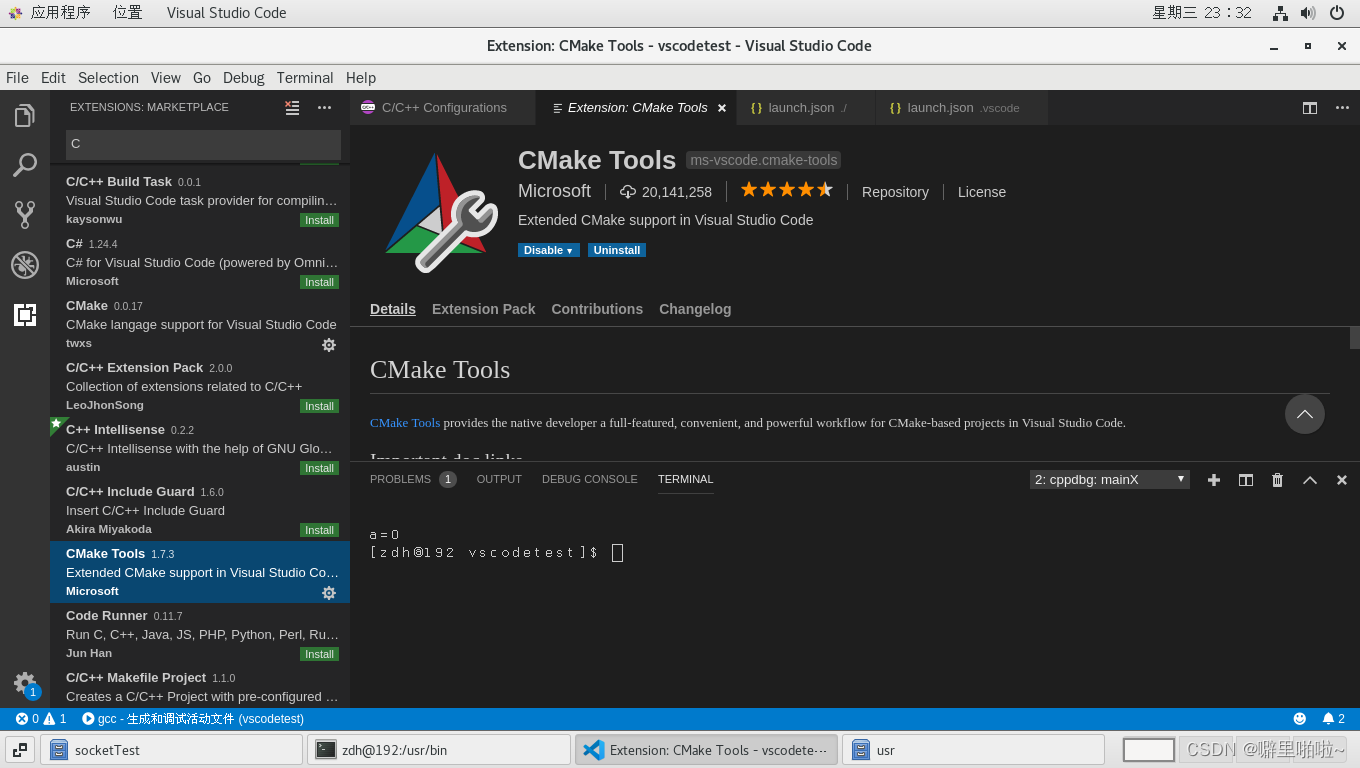The height and width of the screenshot is (768, 1360).
Task: Open network icon in system tray
Action: 1280,13
